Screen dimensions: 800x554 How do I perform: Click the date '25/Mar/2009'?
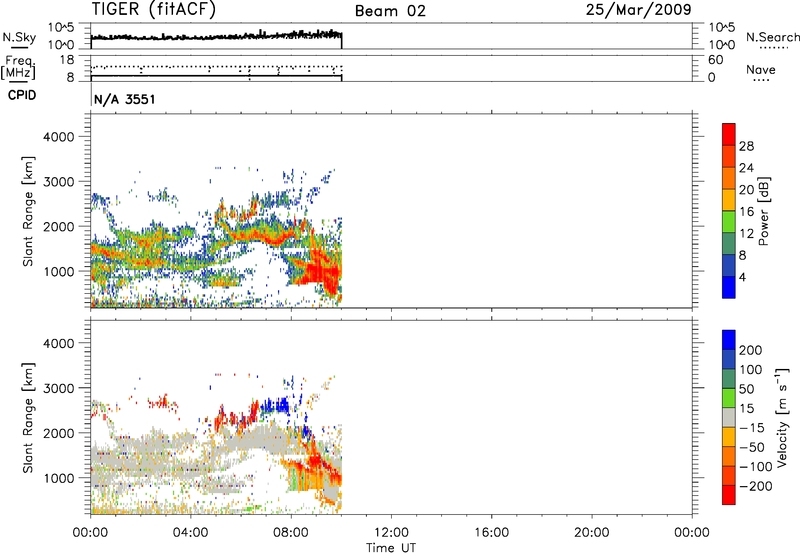pyautogui.click(x=639, y=9)
